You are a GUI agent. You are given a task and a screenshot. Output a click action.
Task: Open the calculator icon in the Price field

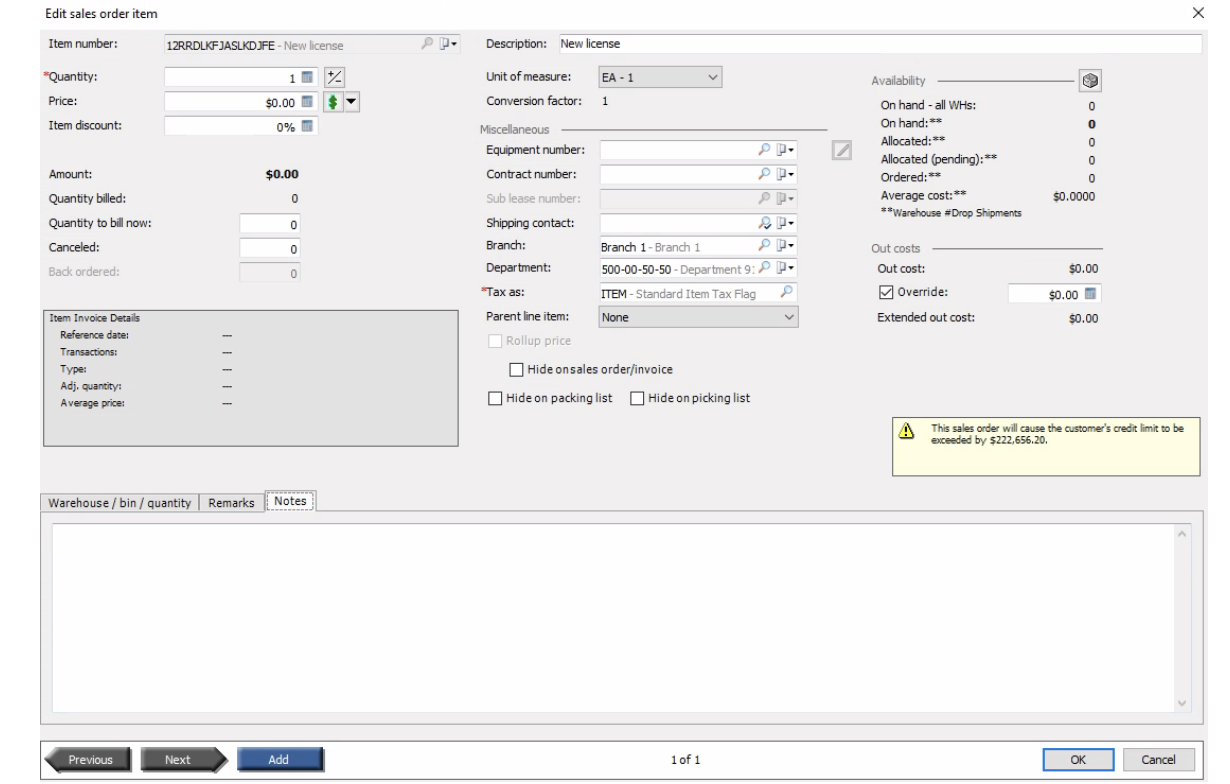(x=308, y=101)
